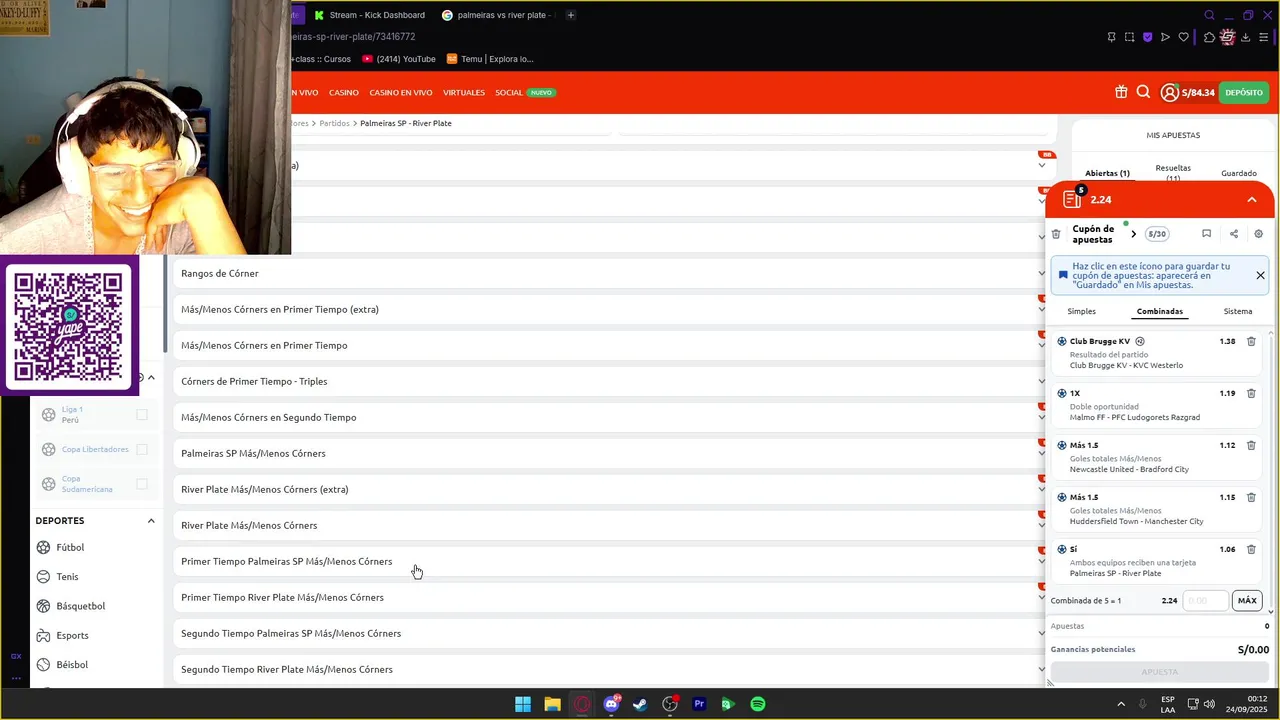1280x720 pixels.
Task: Expand Primer Tiempo River Plate Más/Menos Córners
Action: click(609, 597)
